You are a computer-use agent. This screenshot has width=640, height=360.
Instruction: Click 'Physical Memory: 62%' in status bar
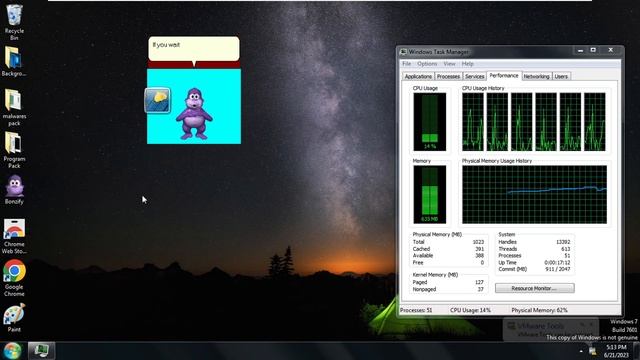[539, 310]
